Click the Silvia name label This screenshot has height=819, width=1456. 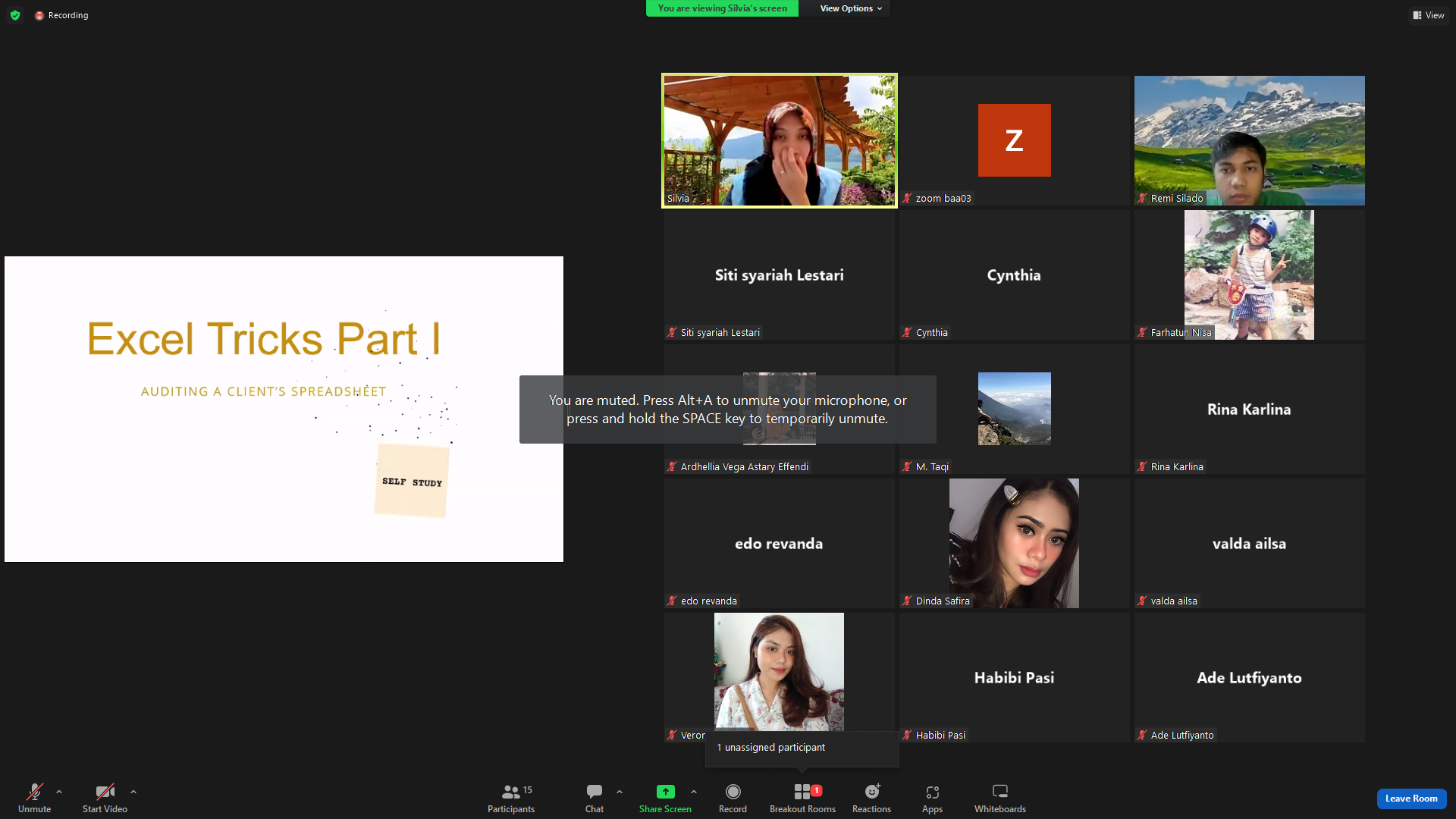pos(678,199)
